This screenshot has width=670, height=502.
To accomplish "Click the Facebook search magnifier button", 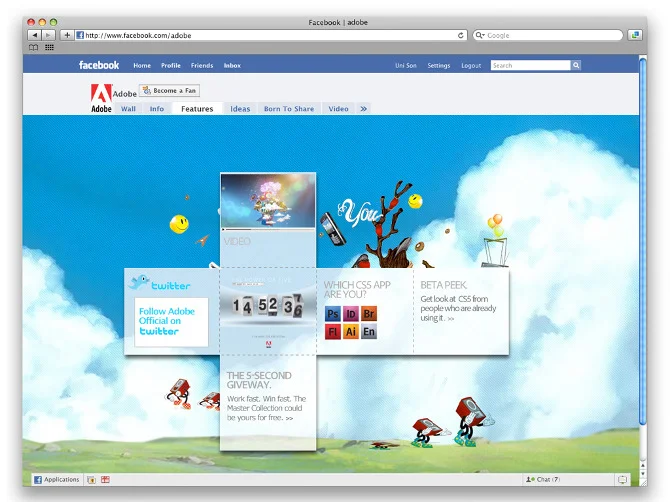I will (x=576, y=65).
